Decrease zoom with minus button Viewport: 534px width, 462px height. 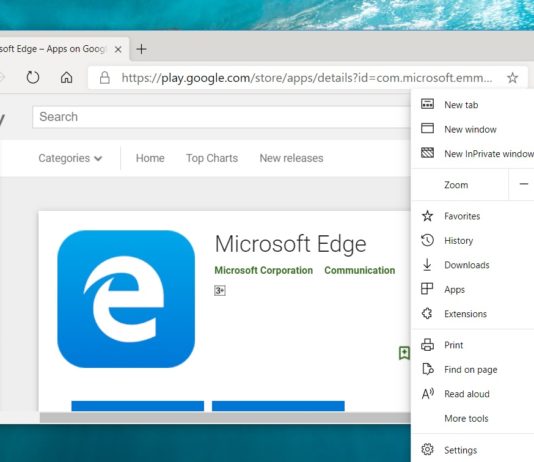[523, 184]
